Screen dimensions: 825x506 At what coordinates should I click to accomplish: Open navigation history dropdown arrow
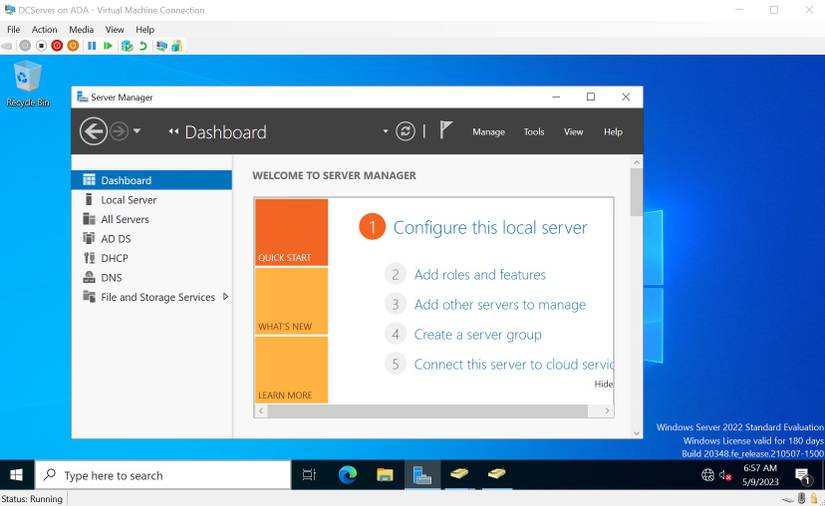pos(137,130)
